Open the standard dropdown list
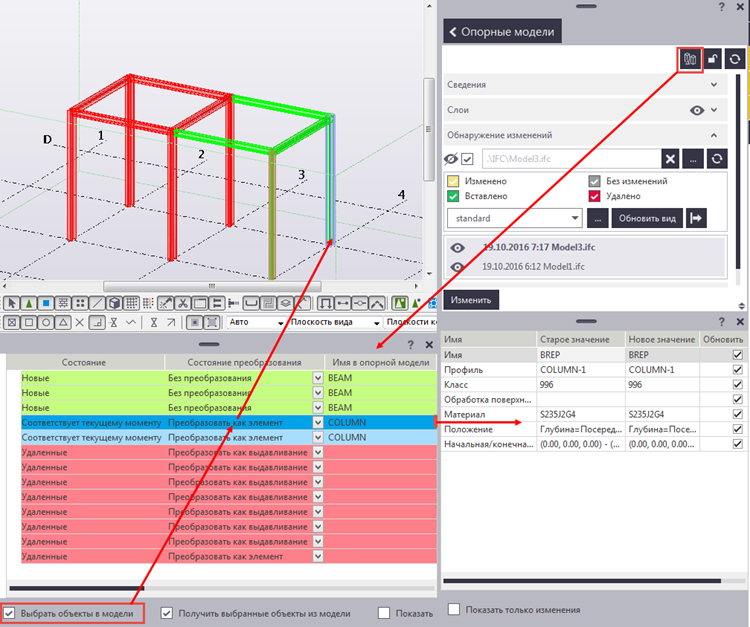 pyautogui.click(x=575, y=218)
